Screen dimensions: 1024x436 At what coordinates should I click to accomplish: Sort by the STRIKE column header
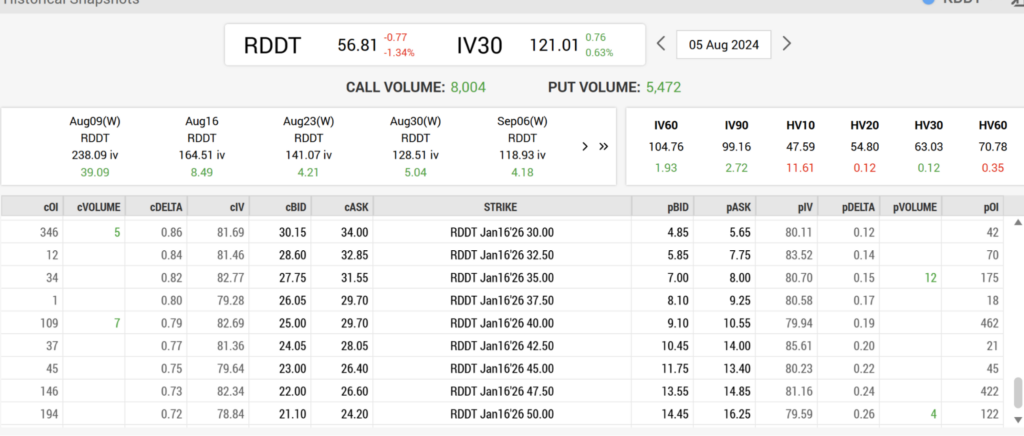click(x=502, y=207)
